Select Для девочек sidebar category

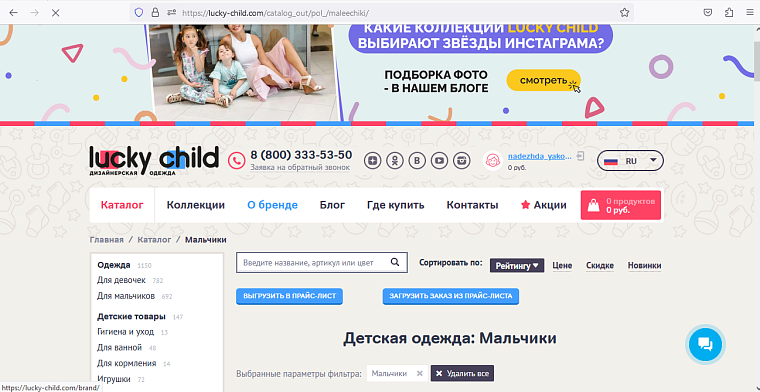point(121,280)
